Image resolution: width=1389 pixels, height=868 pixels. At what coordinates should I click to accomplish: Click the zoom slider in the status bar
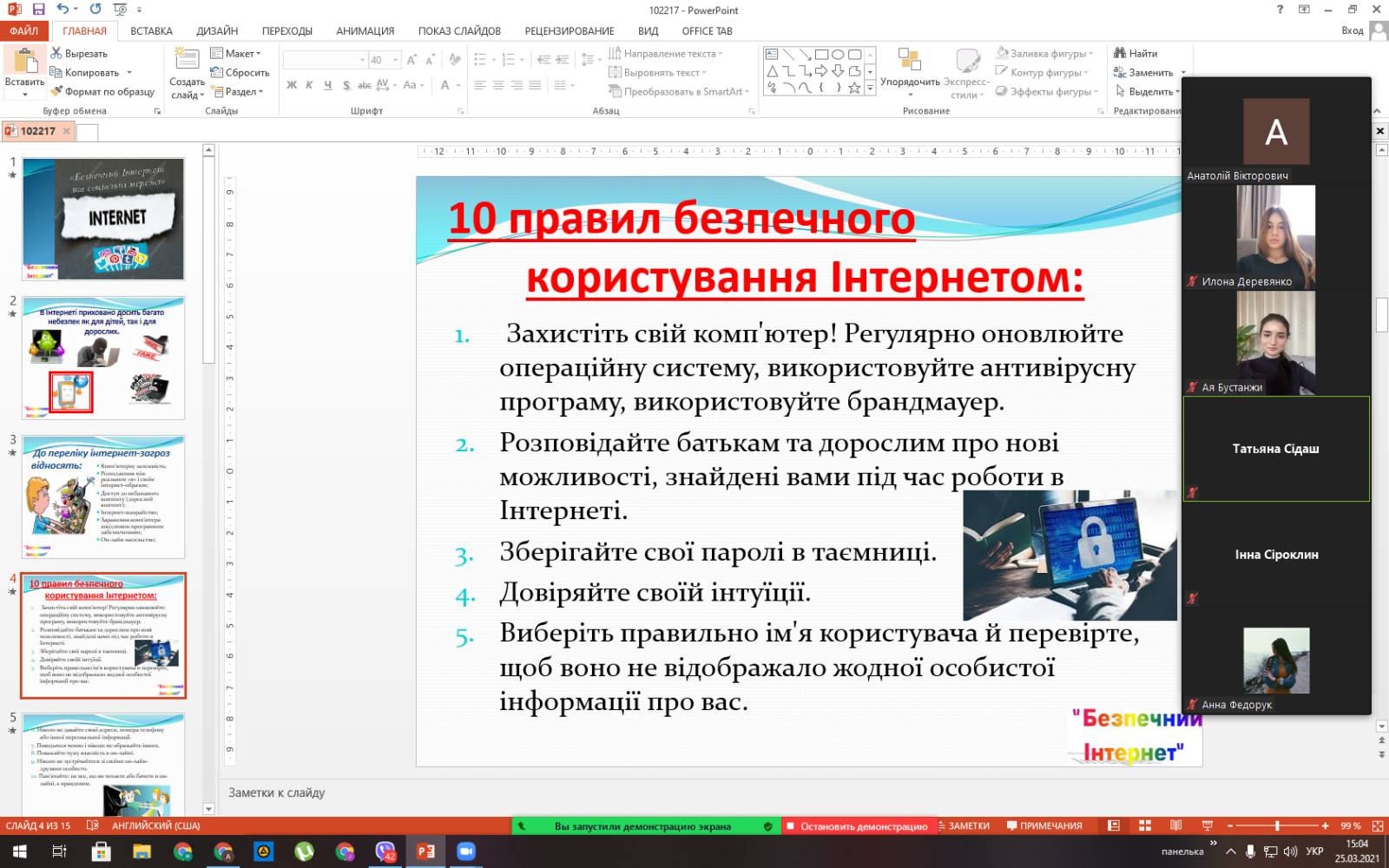[1277, 825]
